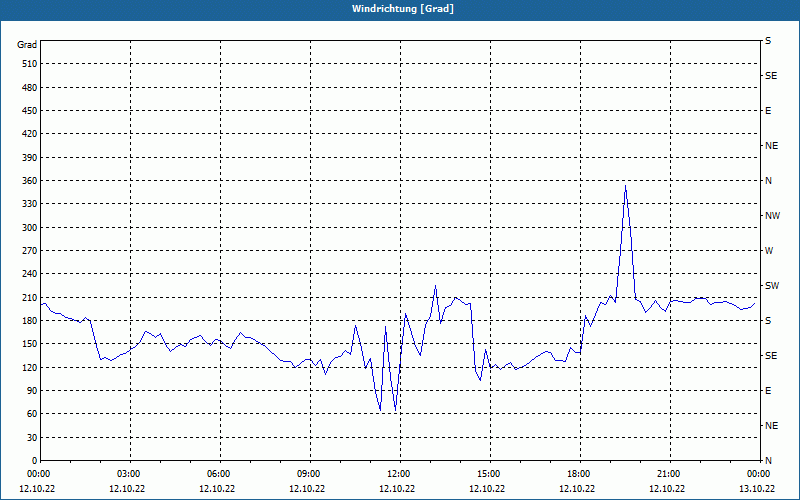The image size is (800, 500).
Task: Click the "Grad" unit label on the y-axis
Action: (27, 45)
